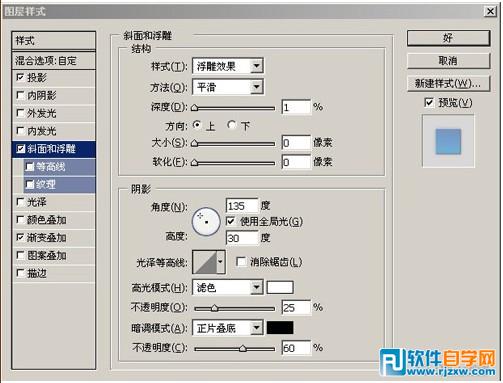Select the 下 direction radio button

(x=231, y=125)
